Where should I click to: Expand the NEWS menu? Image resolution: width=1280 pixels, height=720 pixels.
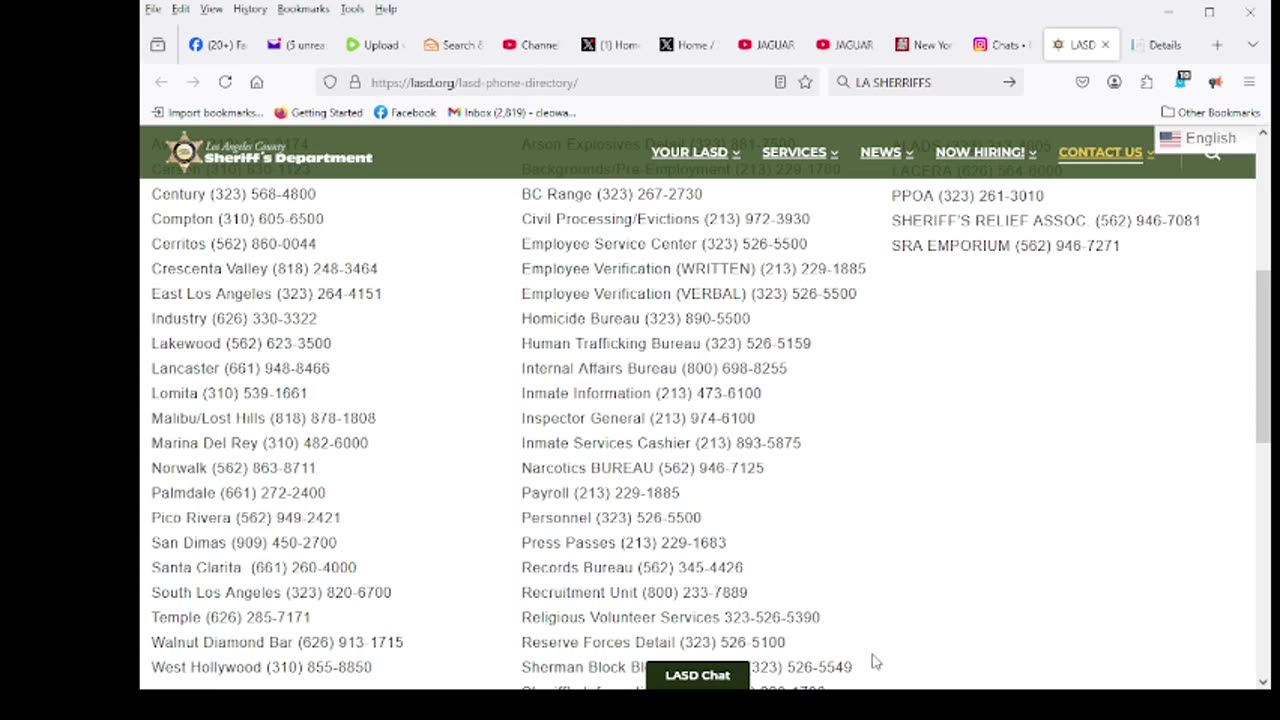point(886,152)
